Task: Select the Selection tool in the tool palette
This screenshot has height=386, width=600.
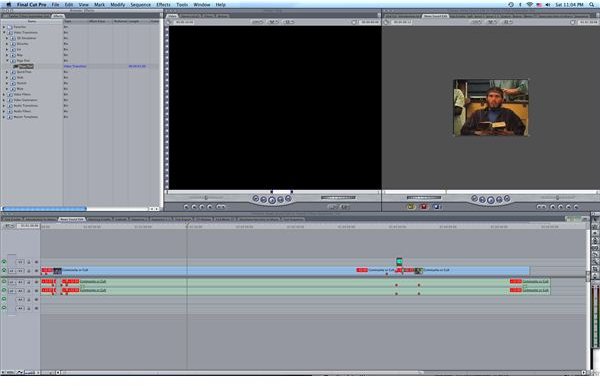Action: point(595,220)
